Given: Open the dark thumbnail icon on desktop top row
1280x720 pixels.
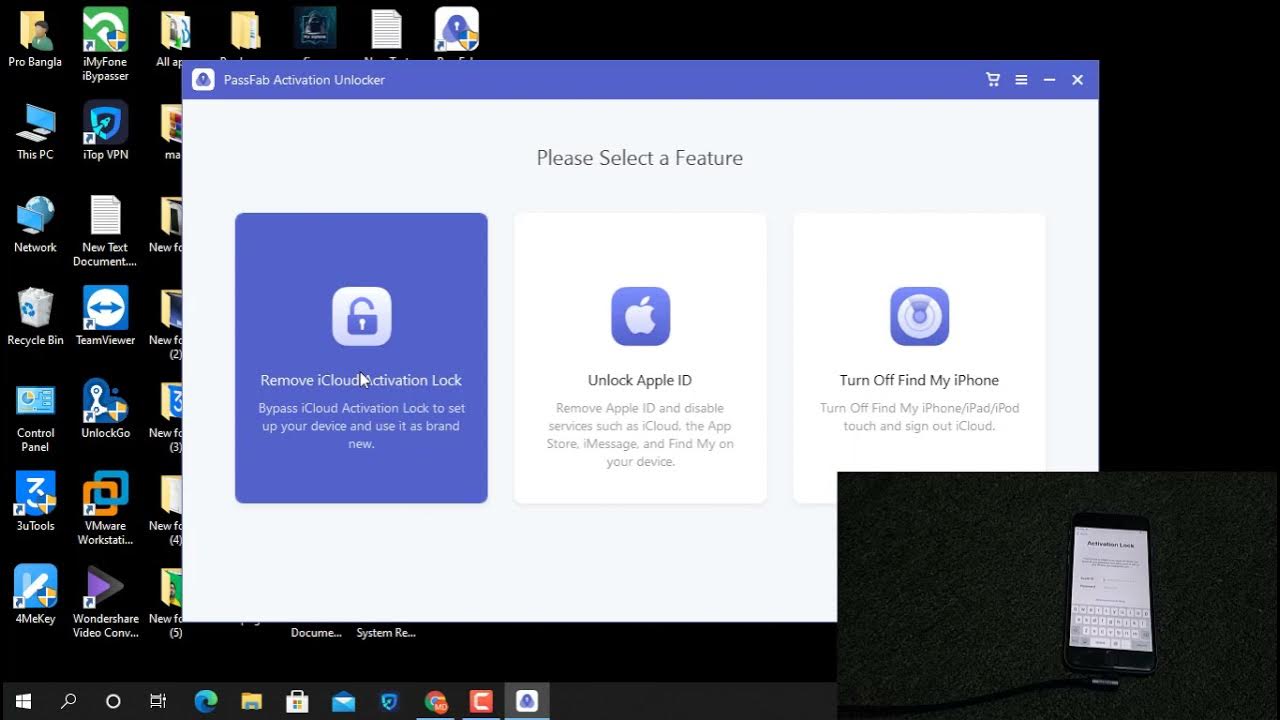Looking at the screenshot, I should click(315, 28).
